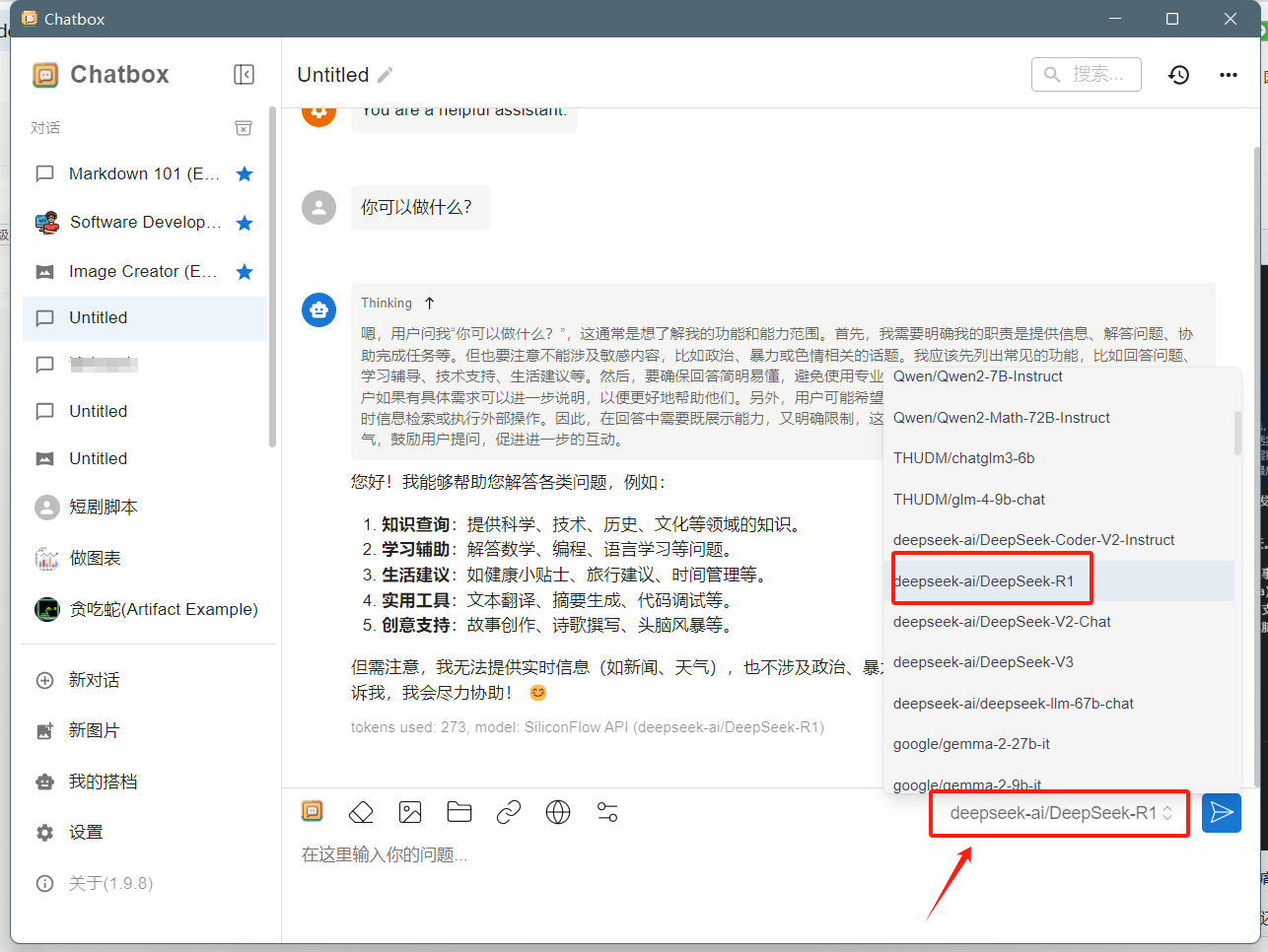Open the 短剧脚本 conversation
Viewport: 1268px width, 952px height.
pos(145,508)
